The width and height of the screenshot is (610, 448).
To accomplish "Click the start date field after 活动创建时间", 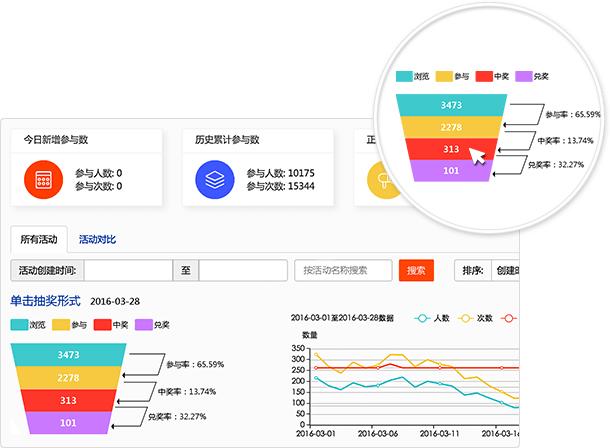I will tap(128, 270).
